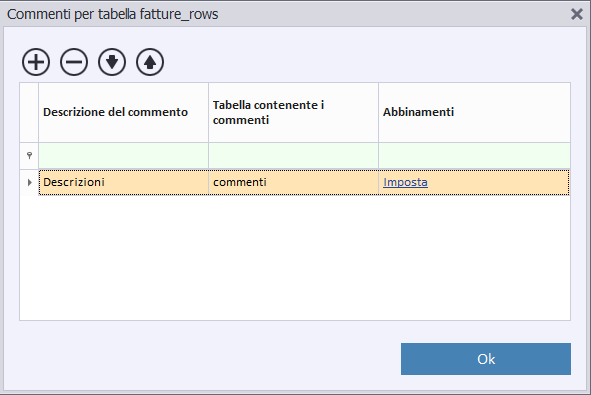Screen dimensions: 591x395
Task: Click the filter row indicator icon
Action: point(29,155)
